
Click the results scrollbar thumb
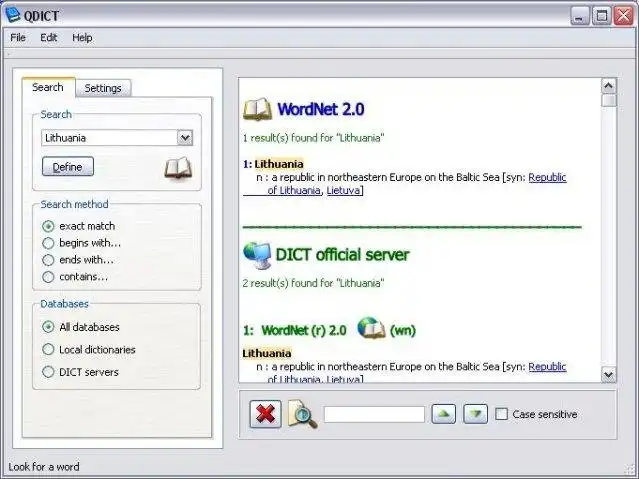tap(609, 101)
